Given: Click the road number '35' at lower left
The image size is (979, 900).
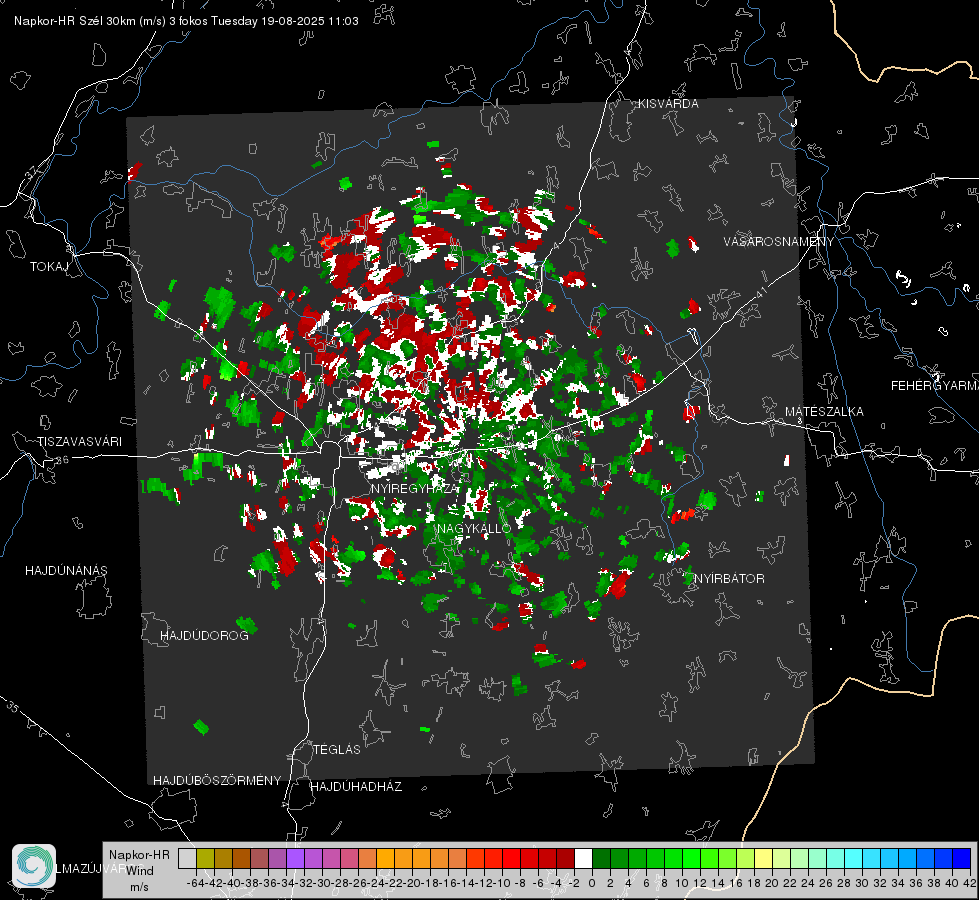Looking at the screenshot, I should 14,707.
